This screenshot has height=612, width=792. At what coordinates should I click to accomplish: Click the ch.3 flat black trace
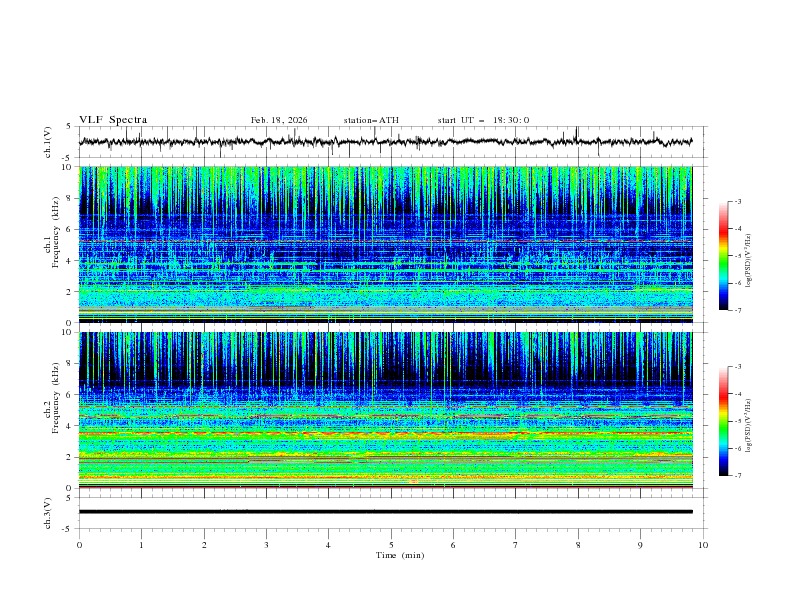pos(385,512)
